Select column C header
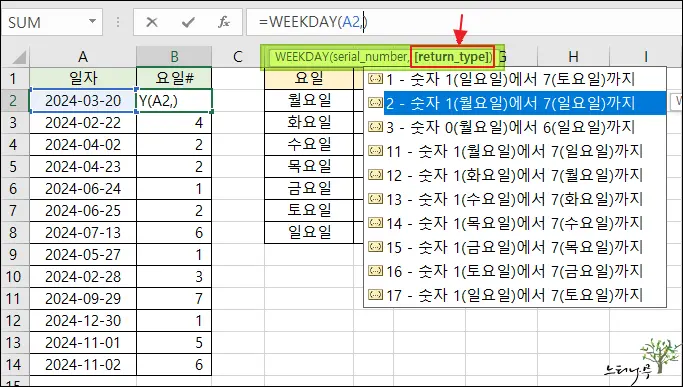Image resolution: width=683 pixels, height=387 pixels. 237,57
